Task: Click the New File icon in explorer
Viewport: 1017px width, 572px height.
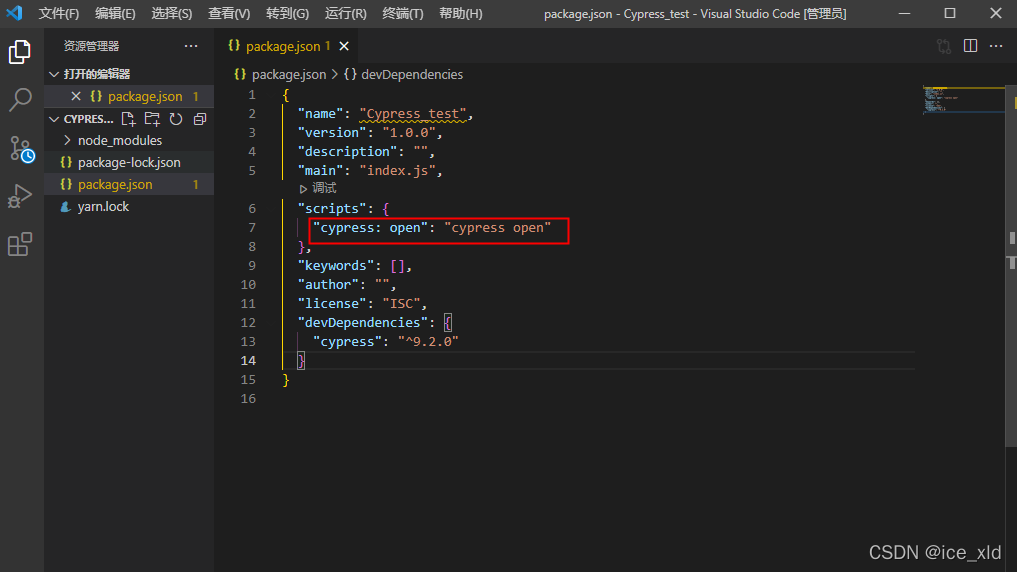Action: (x=128, y=119)
